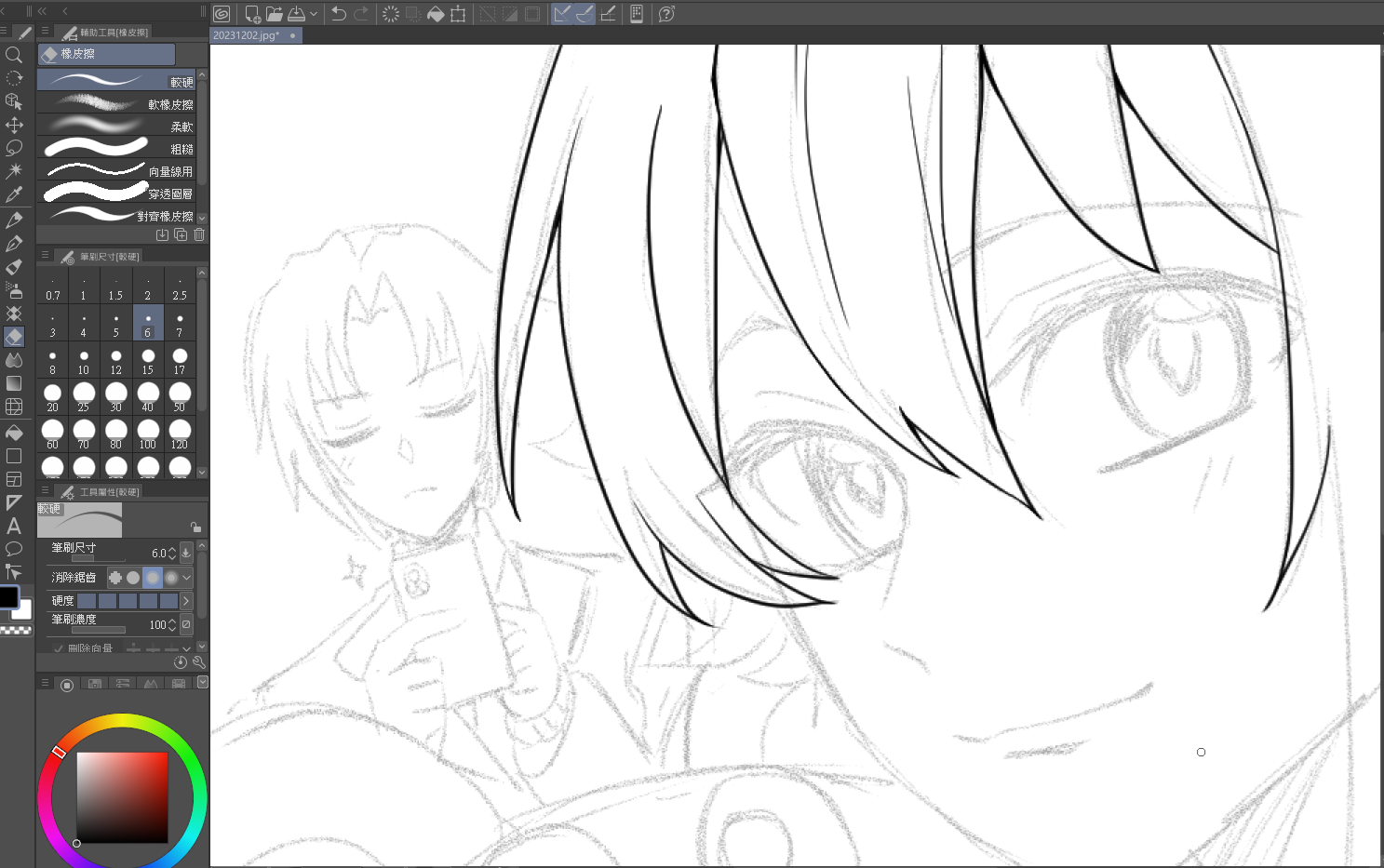Set anti-aliasing to Weak
Screen dimensions: 1384x868
[x=133, y=578]
